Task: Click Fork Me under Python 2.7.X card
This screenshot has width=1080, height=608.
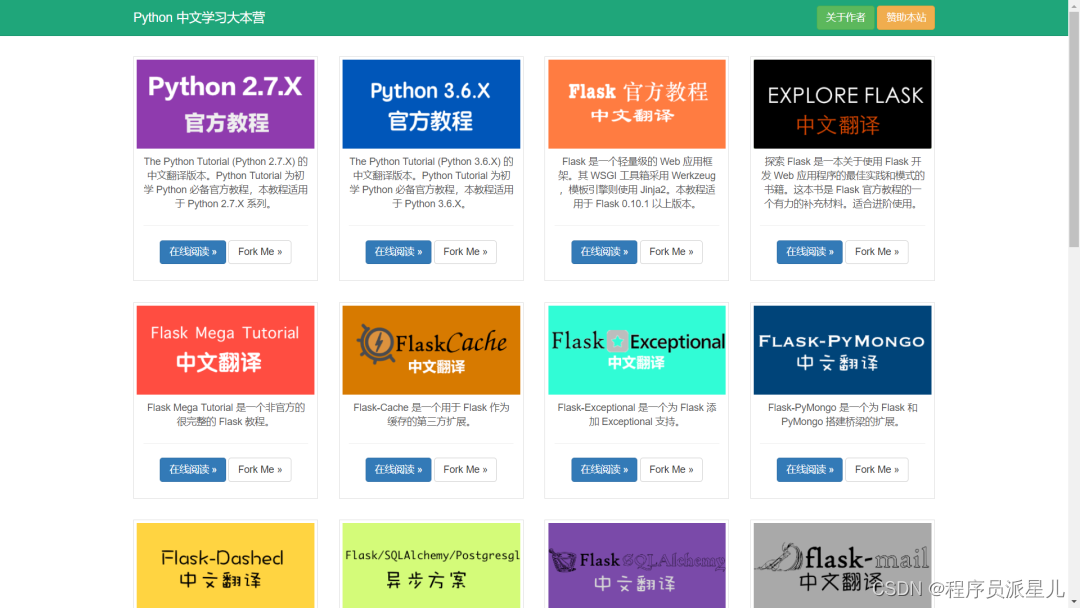Action: [260, 252]
